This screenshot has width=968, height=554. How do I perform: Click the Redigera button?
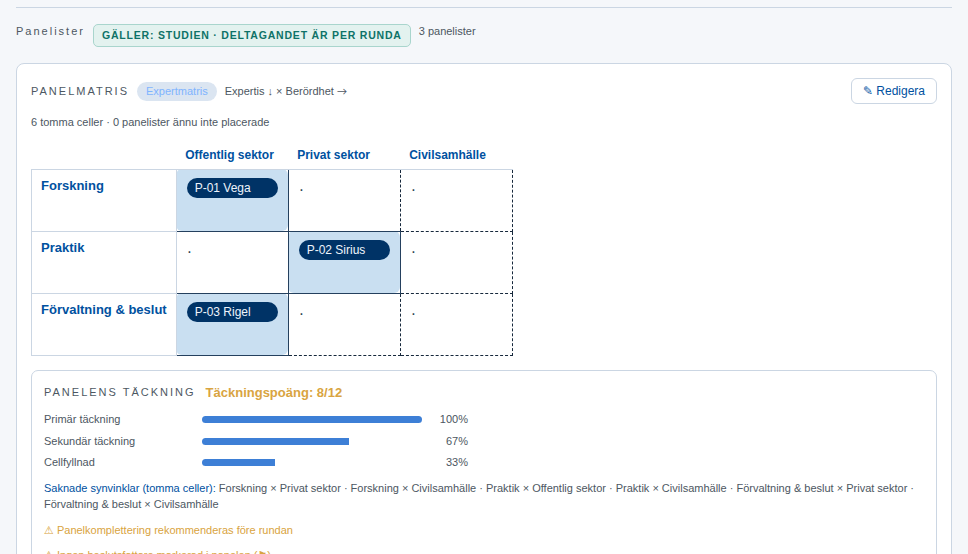pos(893,91)
